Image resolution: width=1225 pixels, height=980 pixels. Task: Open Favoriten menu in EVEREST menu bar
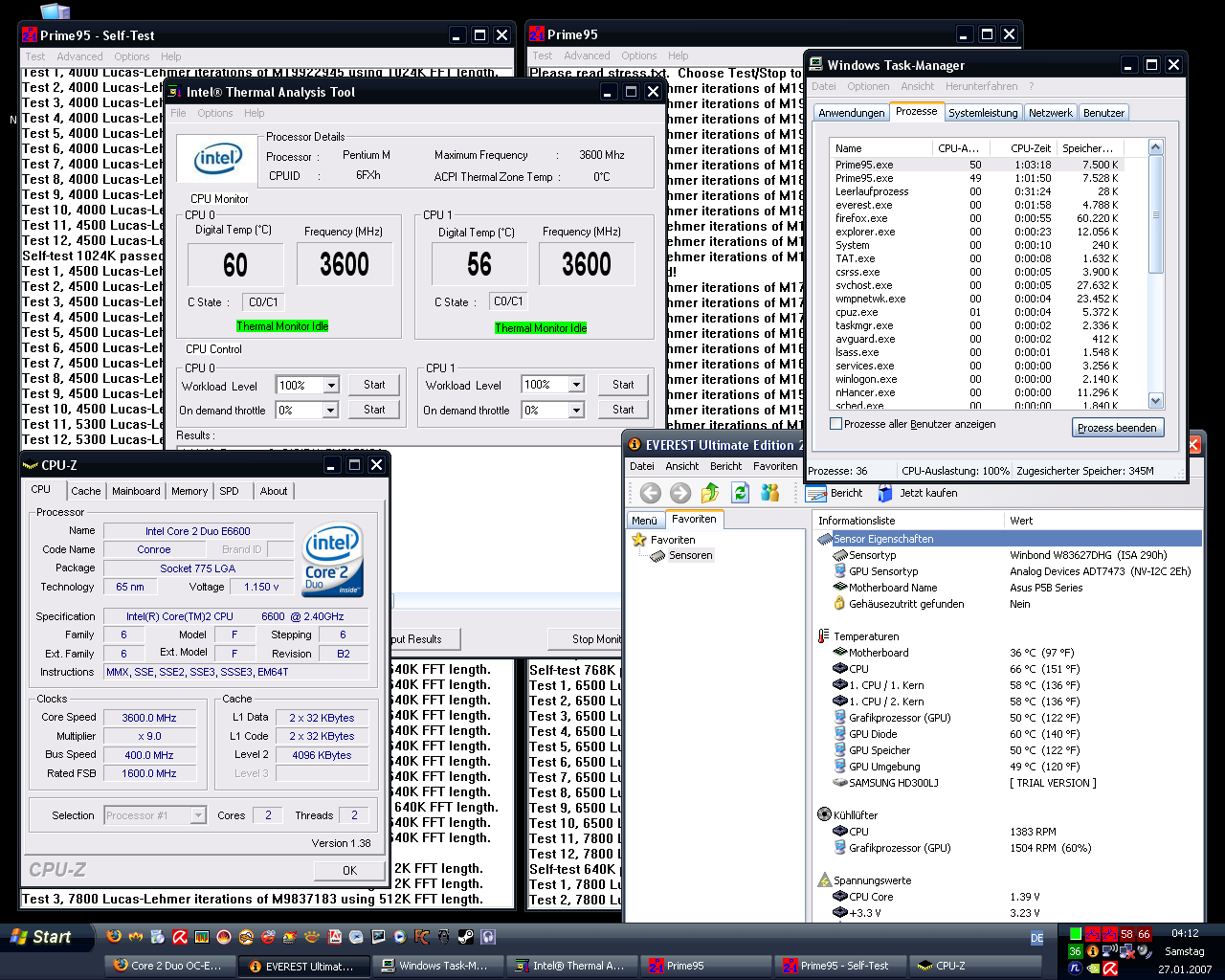coord(775,466)
